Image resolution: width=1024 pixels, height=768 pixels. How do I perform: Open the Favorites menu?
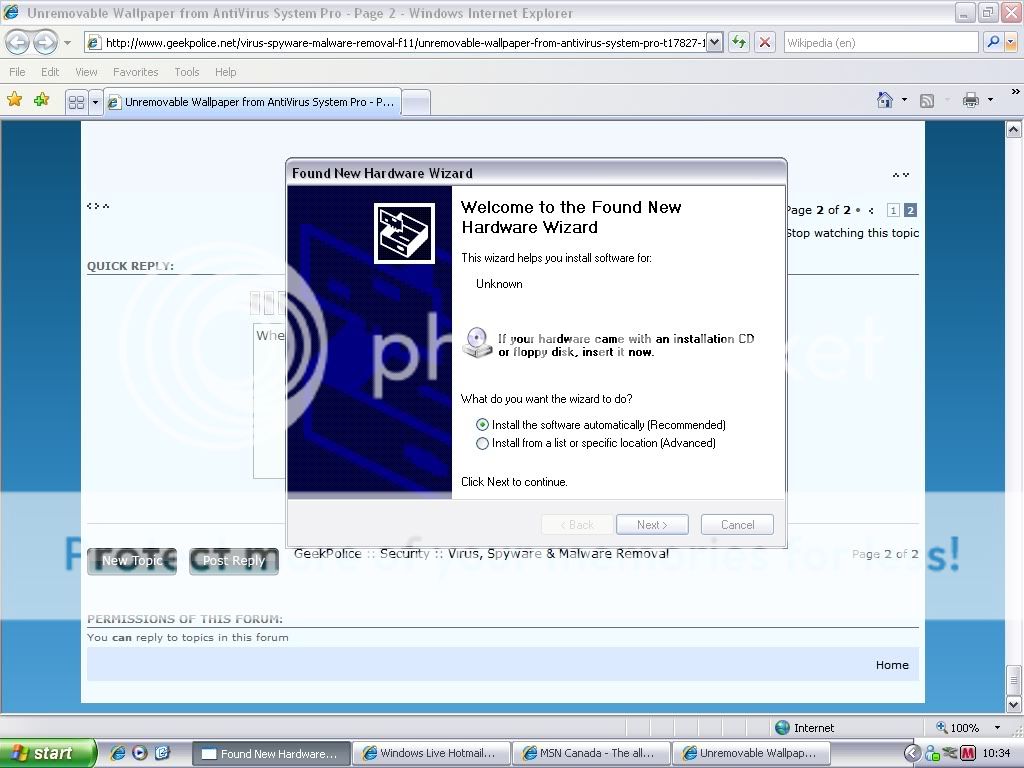[135, 72]
